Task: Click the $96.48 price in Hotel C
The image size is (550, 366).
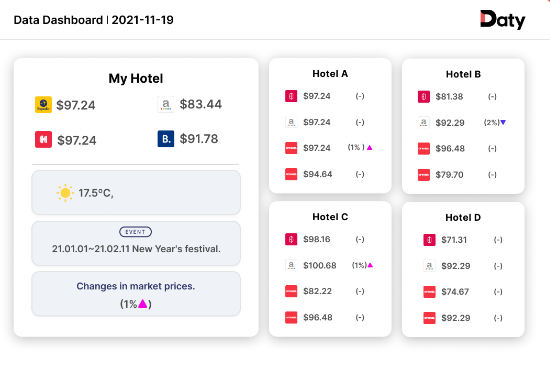Action: 318,317
